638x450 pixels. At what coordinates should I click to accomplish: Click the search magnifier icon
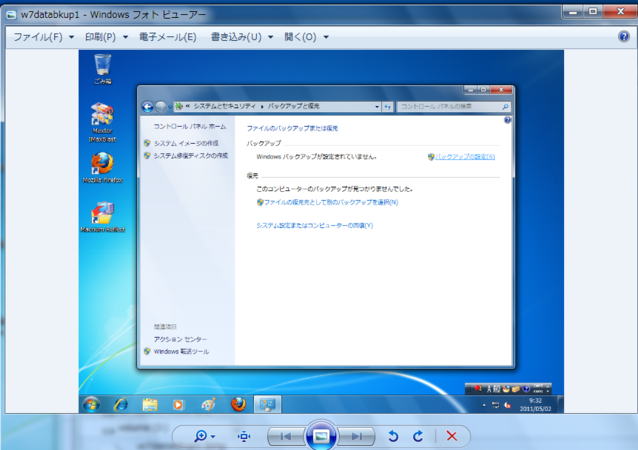pos(505,107)
